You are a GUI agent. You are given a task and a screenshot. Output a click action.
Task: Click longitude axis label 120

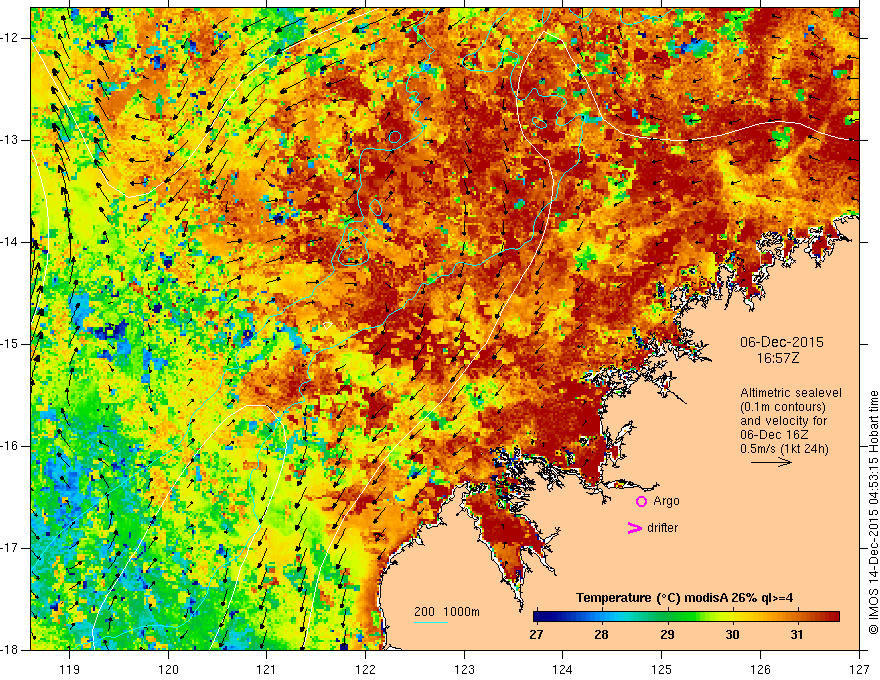[168, 669]
